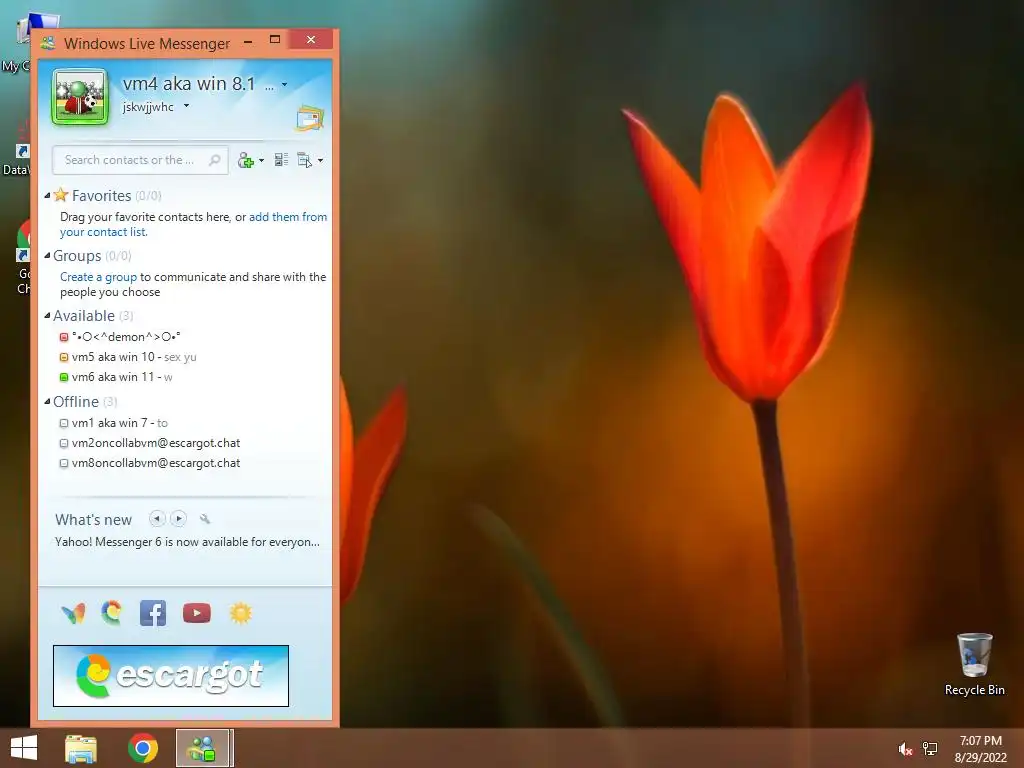Show the next What's new item
Screen dimensions: 1024x768
(x=178, y=519)
